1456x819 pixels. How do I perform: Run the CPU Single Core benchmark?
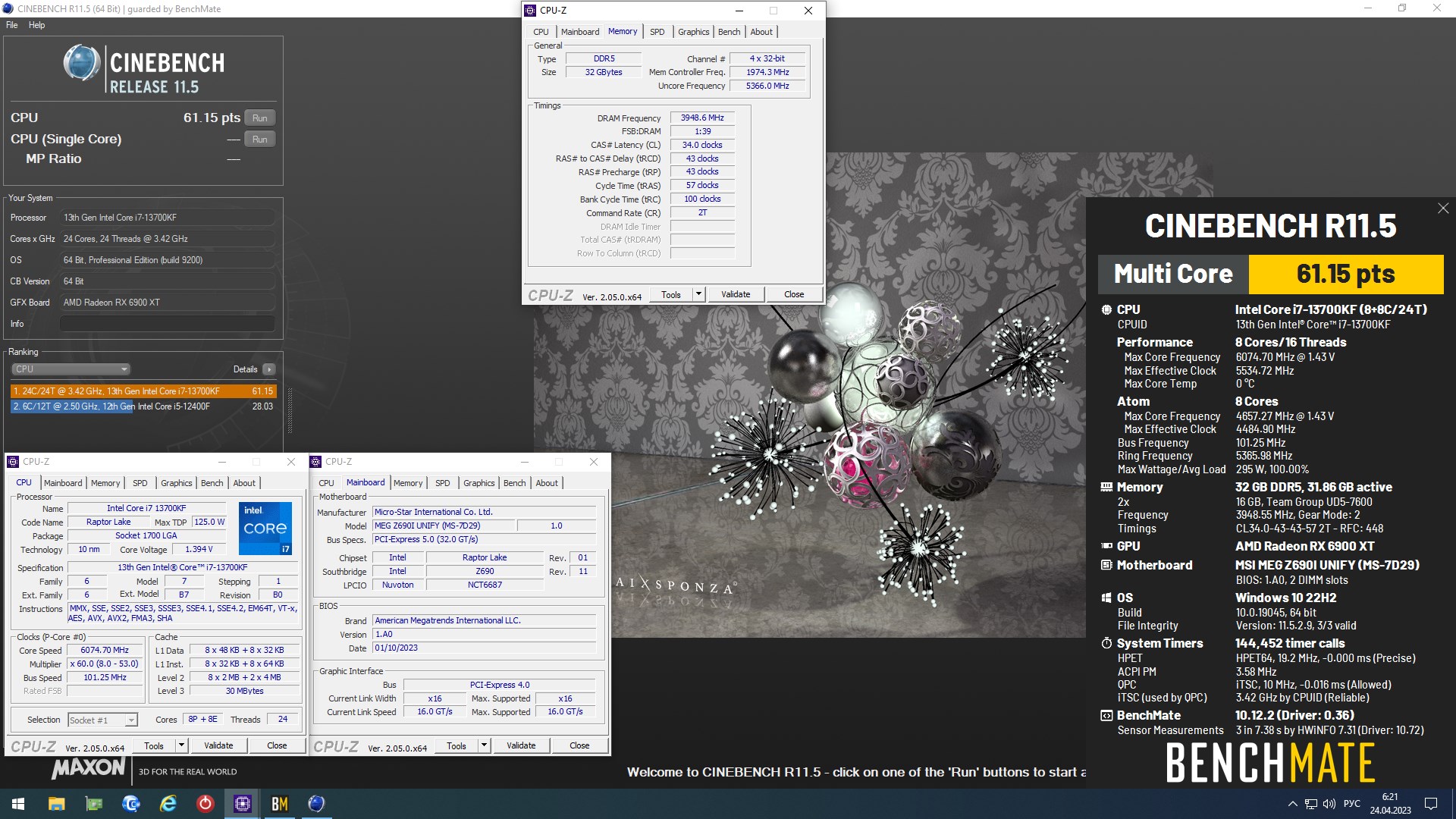pos(260,140)
